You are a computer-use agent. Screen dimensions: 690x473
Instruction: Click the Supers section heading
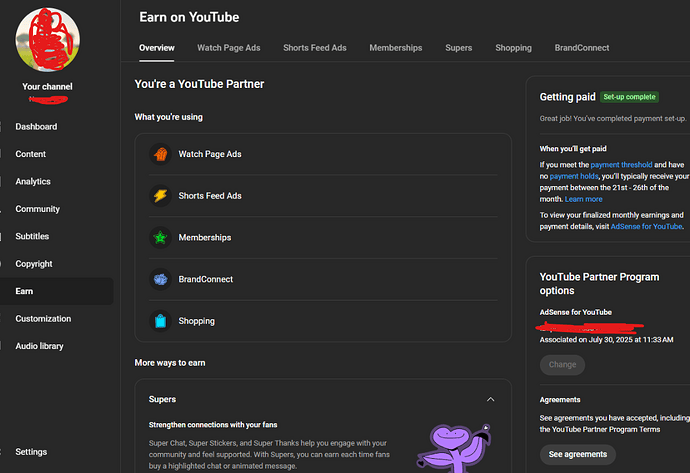(162, 399)
